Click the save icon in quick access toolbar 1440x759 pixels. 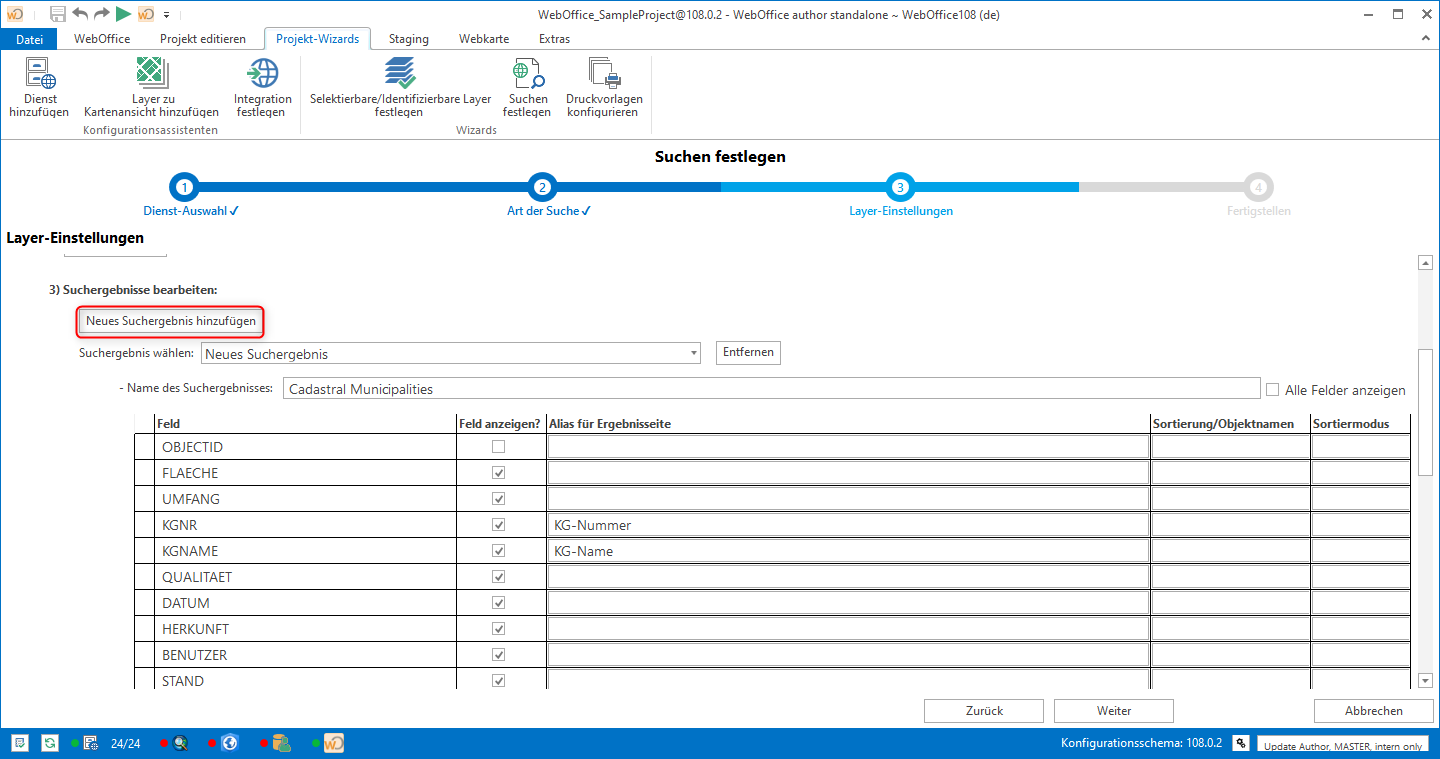pos(58,14)
